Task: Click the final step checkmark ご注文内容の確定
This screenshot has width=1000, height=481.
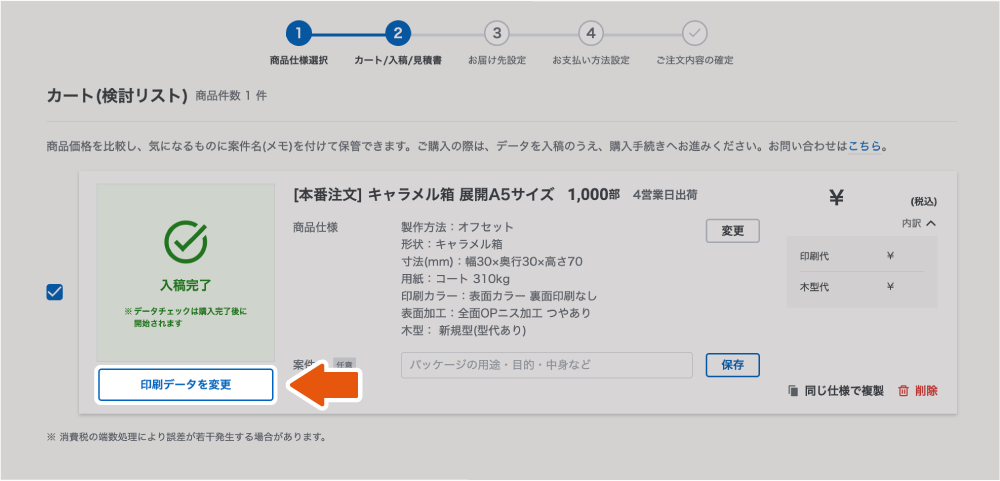Action: [695, 34]
